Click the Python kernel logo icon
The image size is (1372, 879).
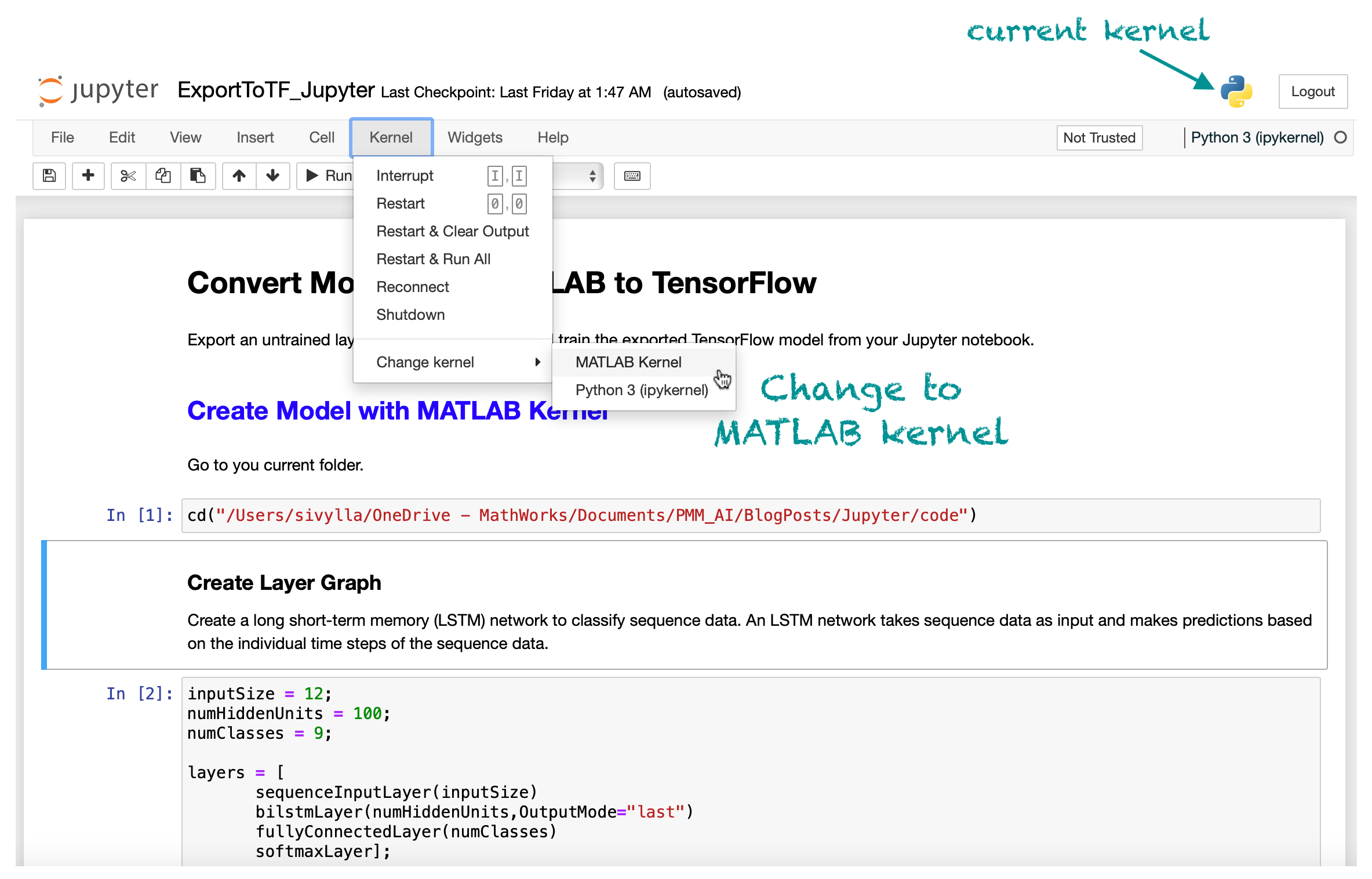1236,92
